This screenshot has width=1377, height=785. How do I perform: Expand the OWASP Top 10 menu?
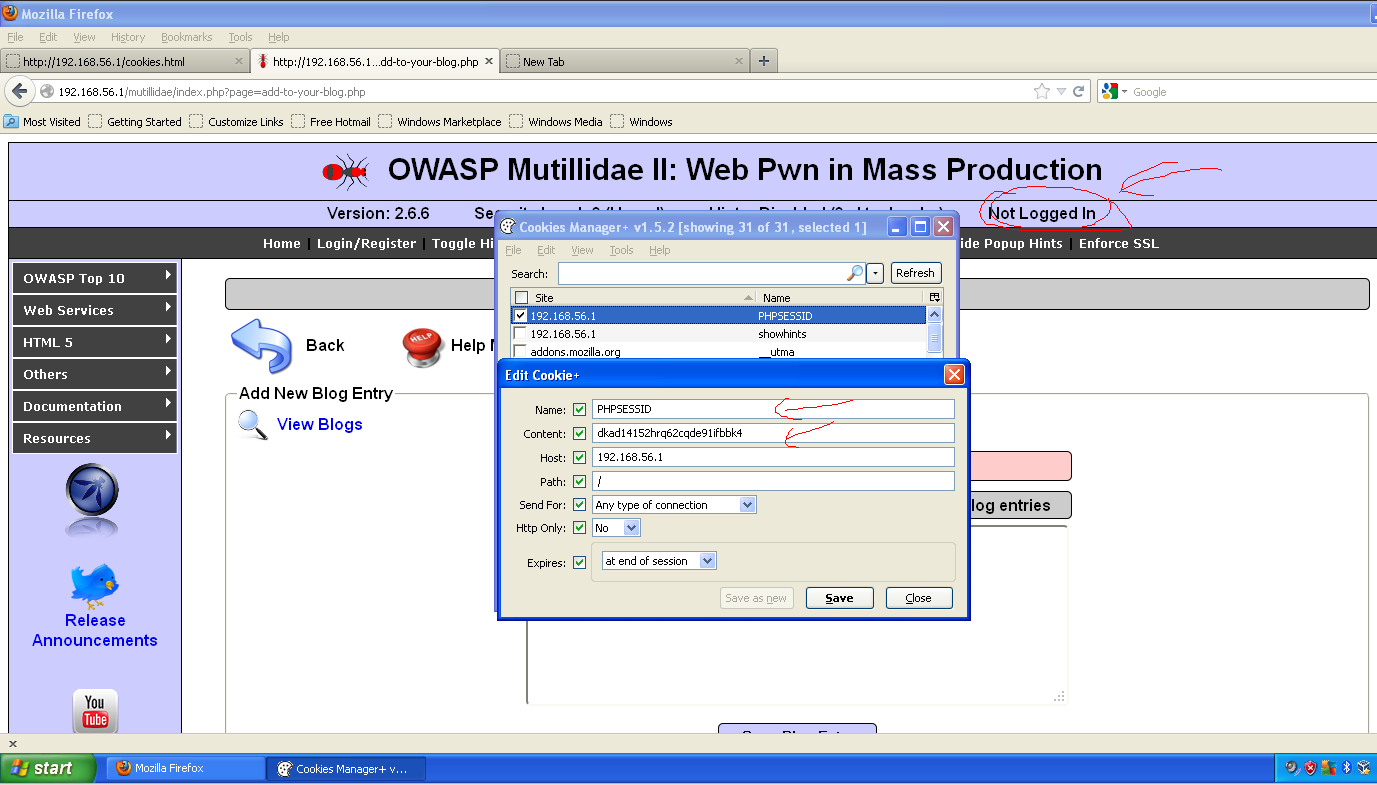point(95,278)
